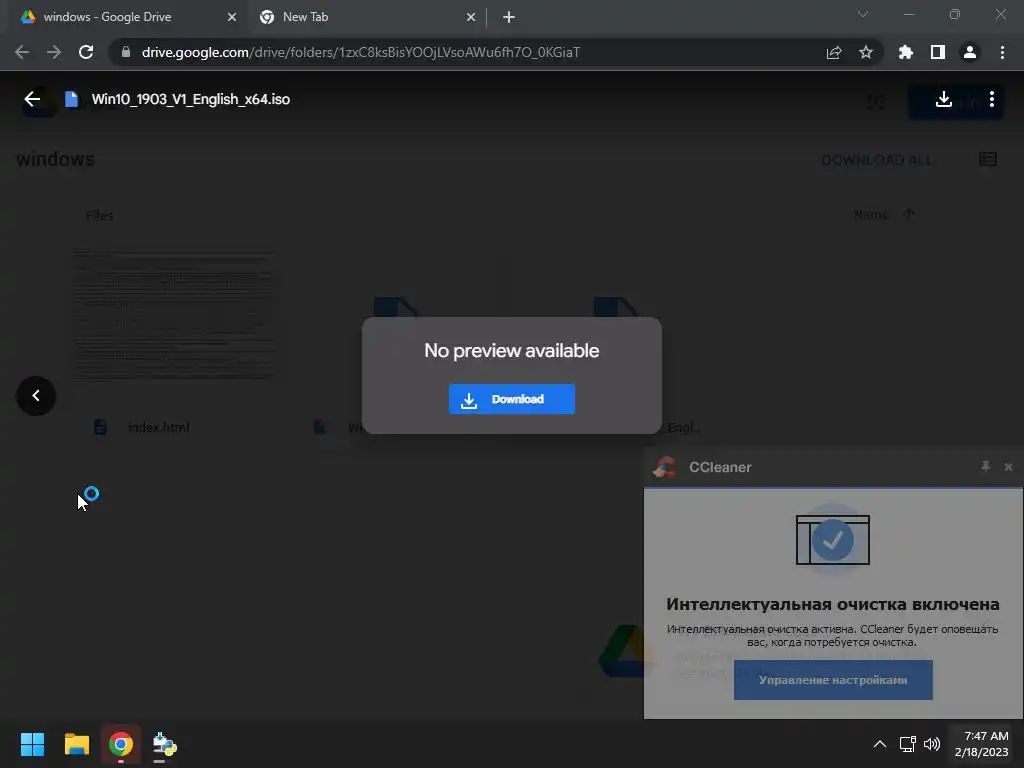The width and height of the screenshot is (1024, 768).
Task: Sort by Name column header
Action: tap(871, 215)
